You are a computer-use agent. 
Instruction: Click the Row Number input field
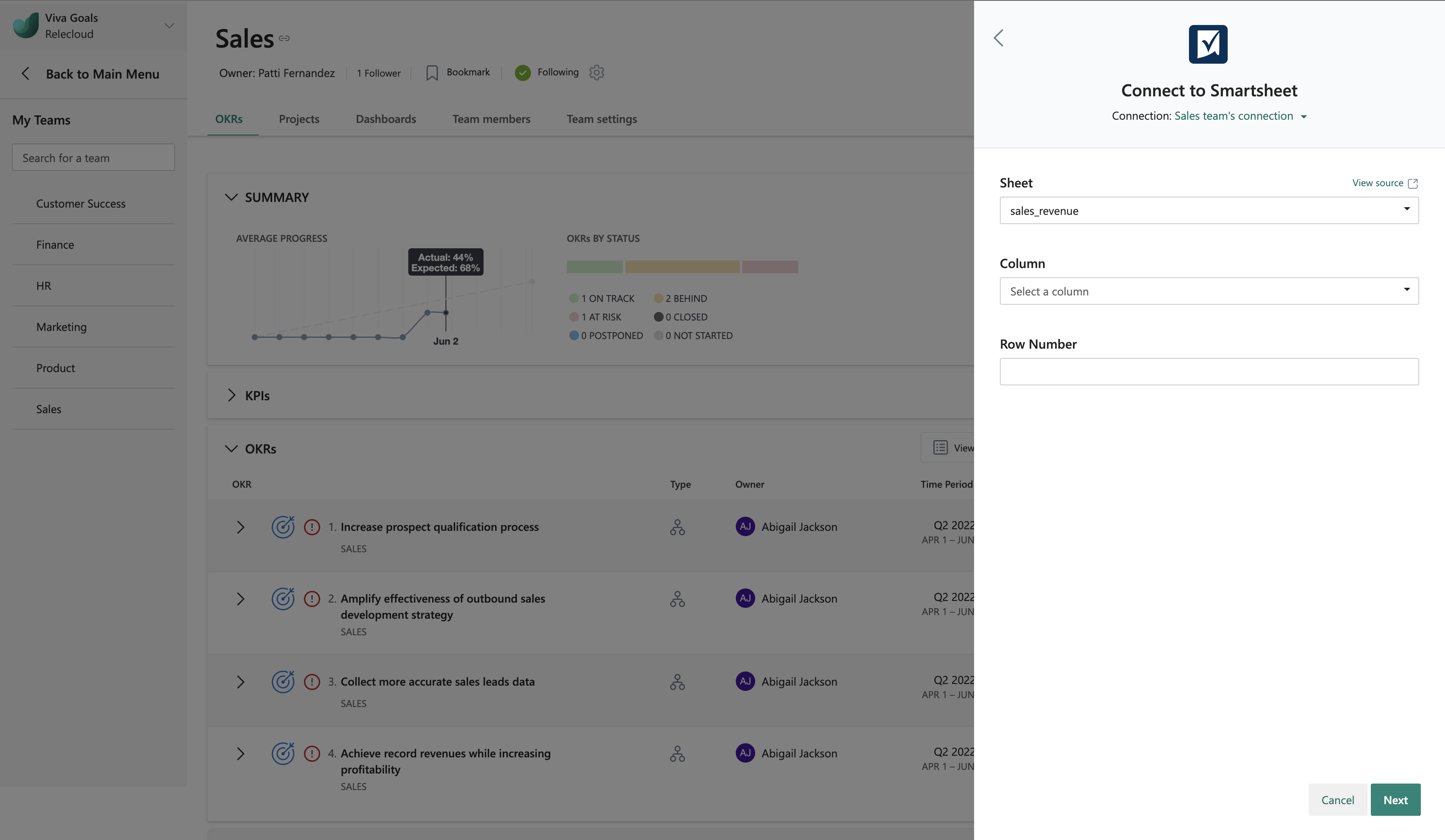1209,372
